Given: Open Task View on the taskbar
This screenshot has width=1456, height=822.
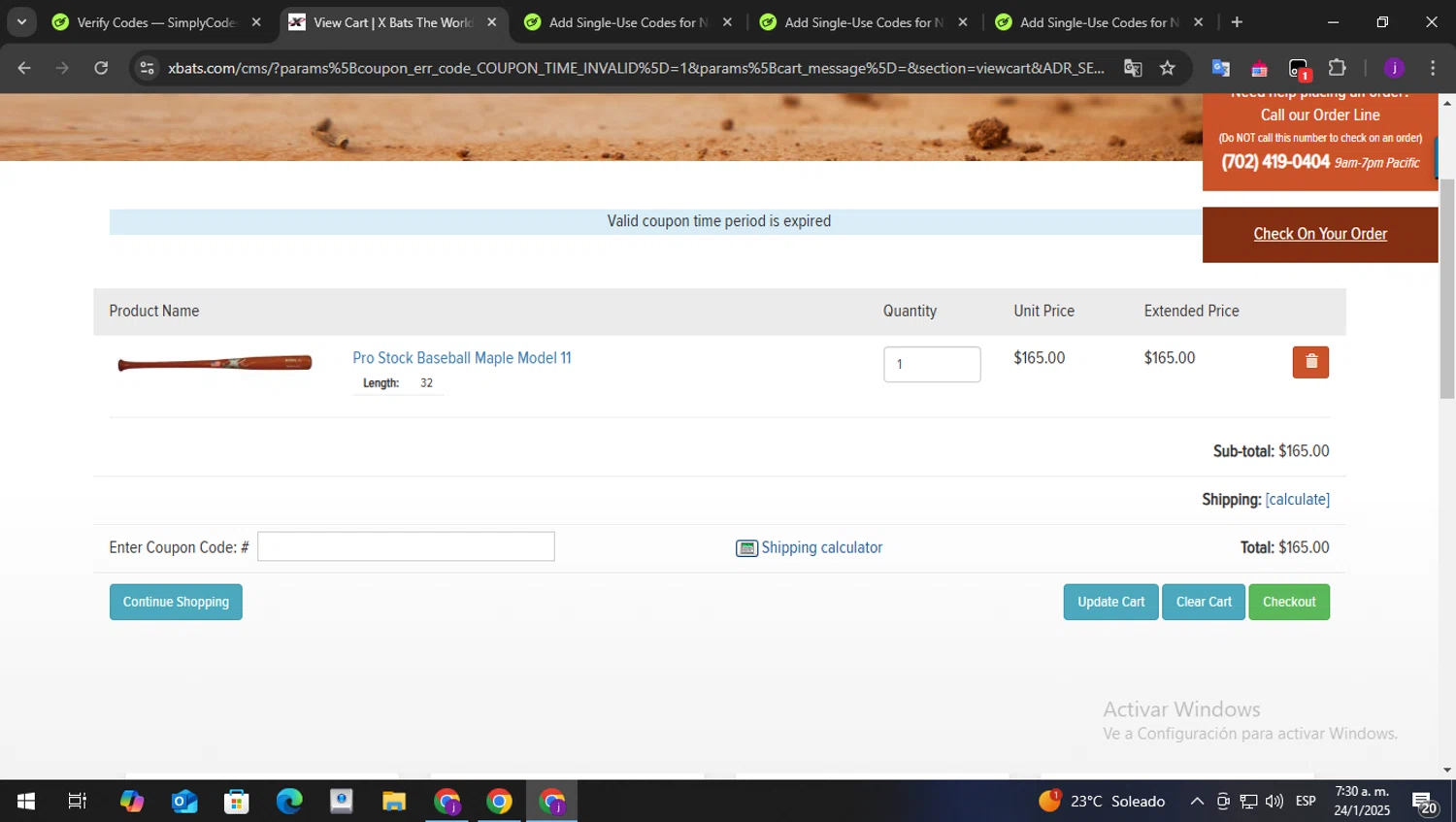Looking at the screenshot, I should [x=78, y=801].
